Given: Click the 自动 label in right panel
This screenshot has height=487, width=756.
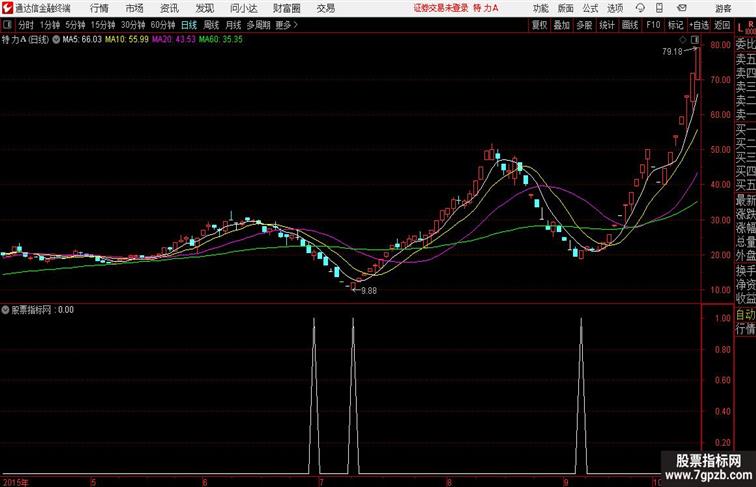Looking at the screenshot, I should [745, 314].
